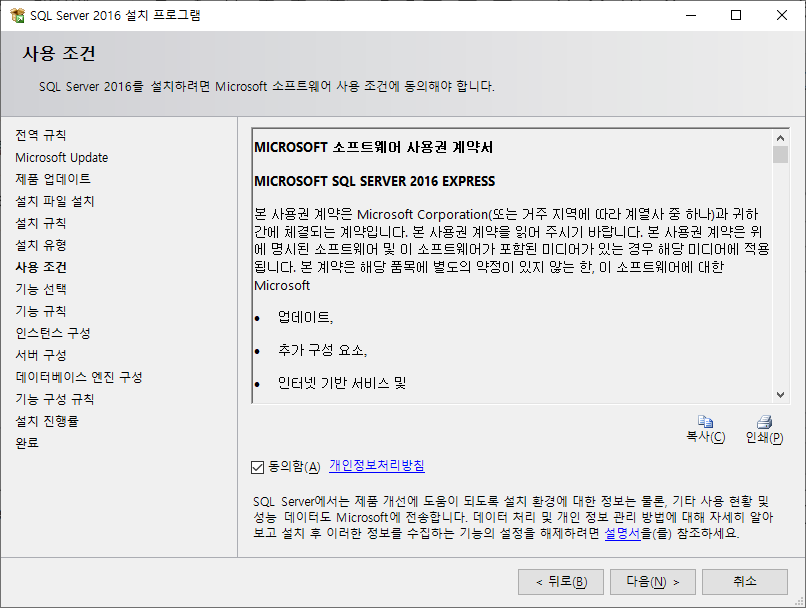Select the 기능 선택 step
Image resolution: width=806 pixels, height=608 pixels.
tap(41, 289)
